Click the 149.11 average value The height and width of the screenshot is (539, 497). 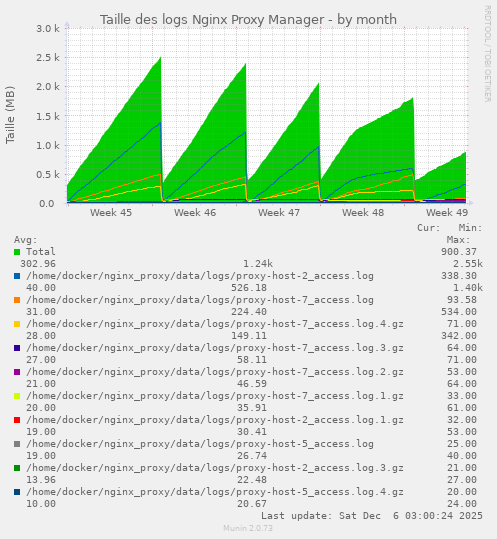tap(249, 336)
